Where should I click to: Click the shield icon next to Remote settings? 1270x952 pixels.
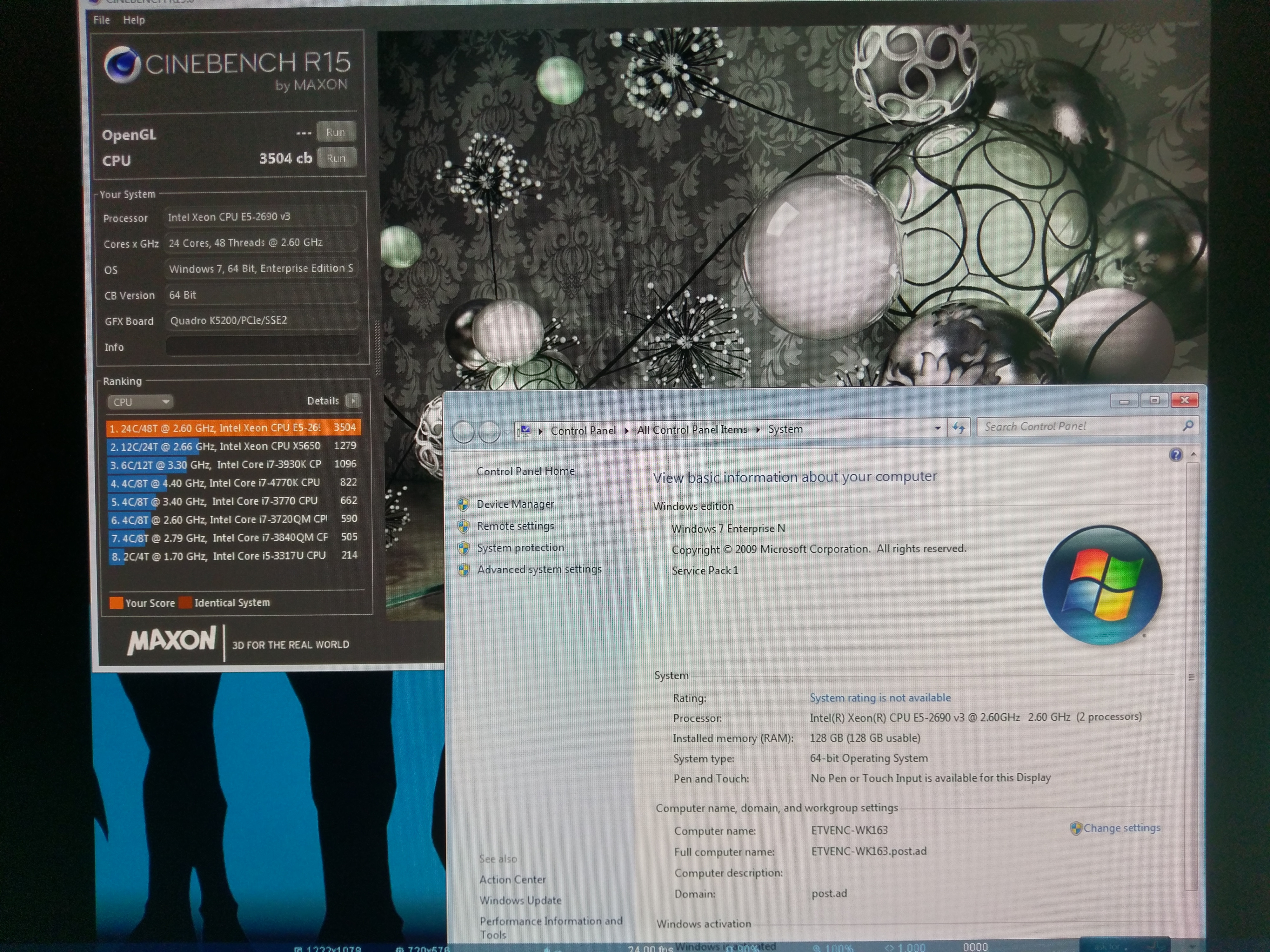click(463, 526)
